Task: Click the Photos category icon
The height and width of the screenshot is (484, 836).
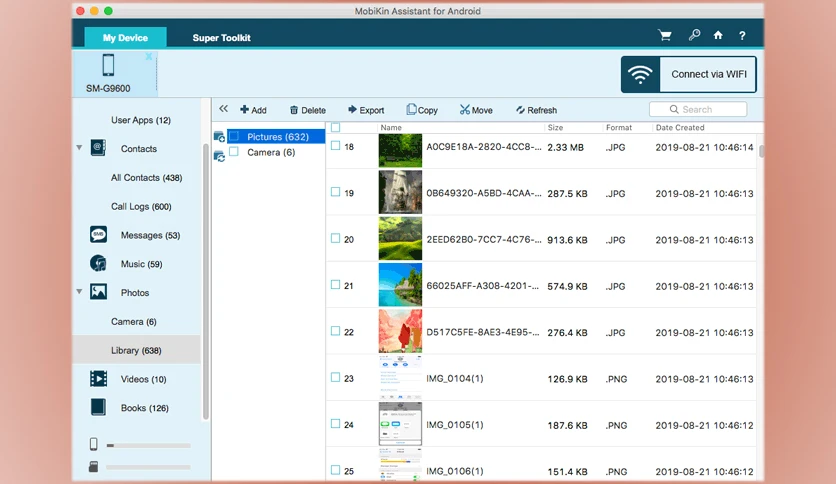Action: click(x=98, y=292)
